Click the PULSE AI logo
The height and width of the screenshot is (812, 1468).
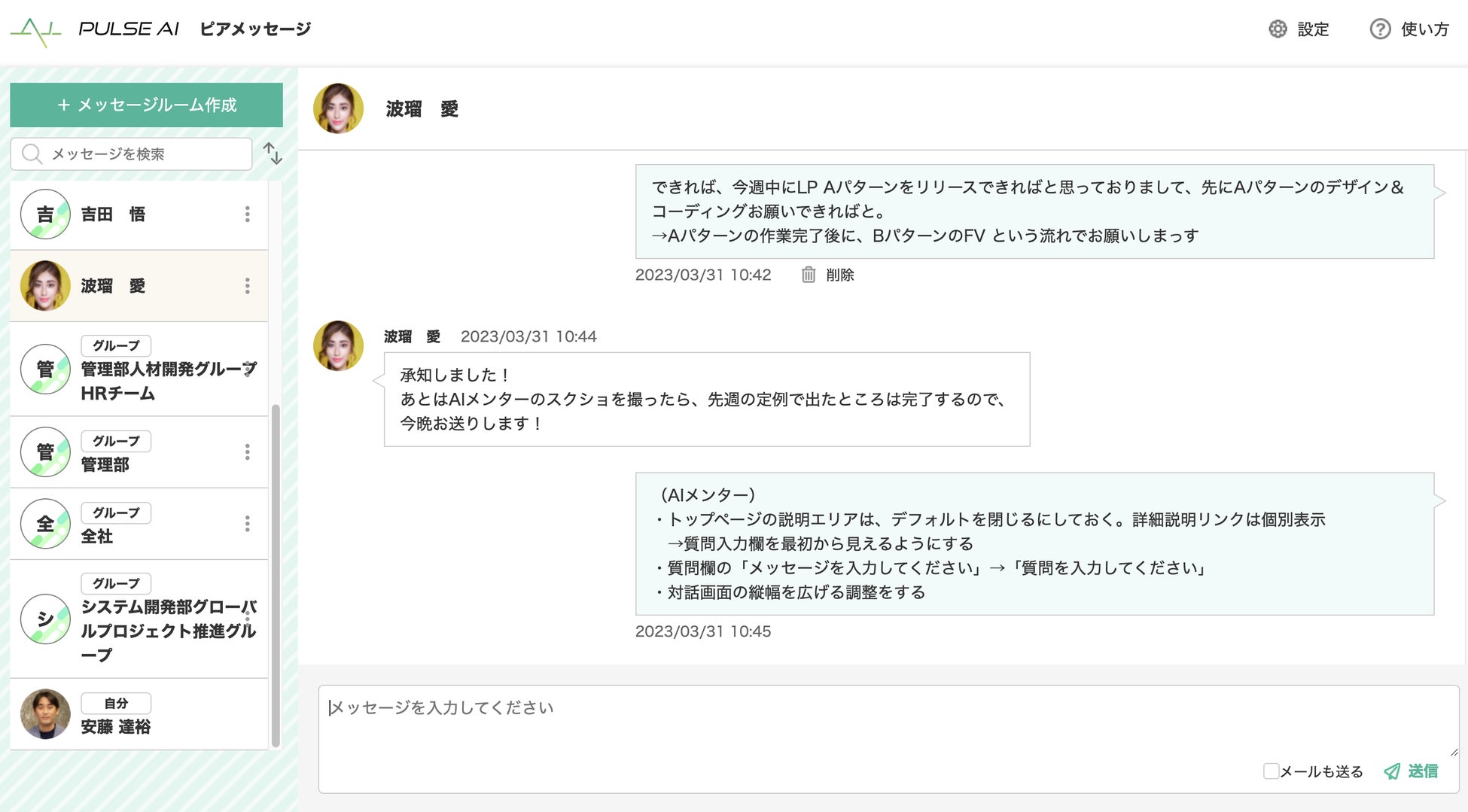95,30
